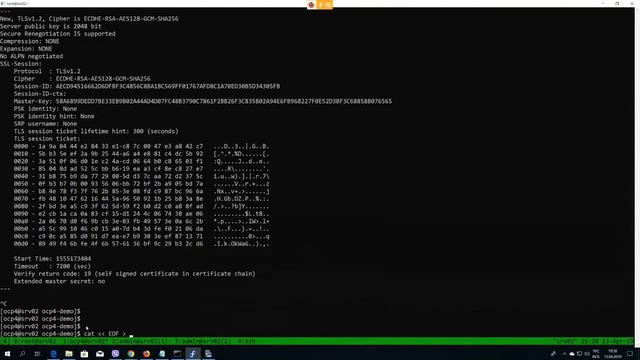Open Microsoft Store from taskbar
Image resolution: width=640 pixels, height=360 pixels.
click(84, 354)
